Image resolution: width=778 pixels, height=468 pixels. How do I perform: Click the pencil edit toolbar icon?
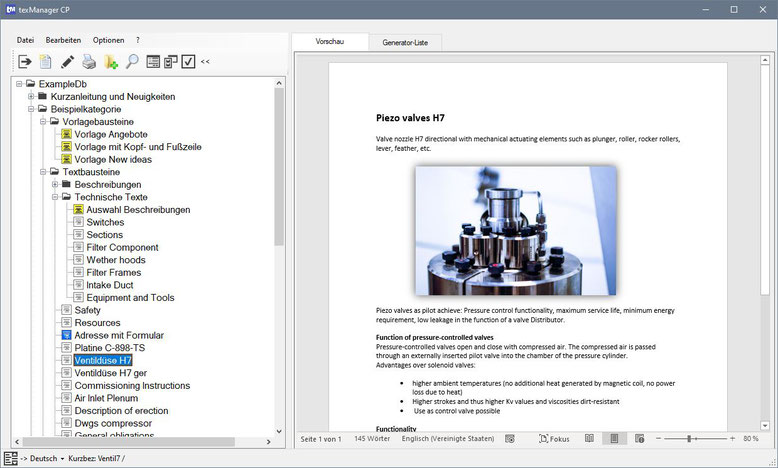(67, 62)
